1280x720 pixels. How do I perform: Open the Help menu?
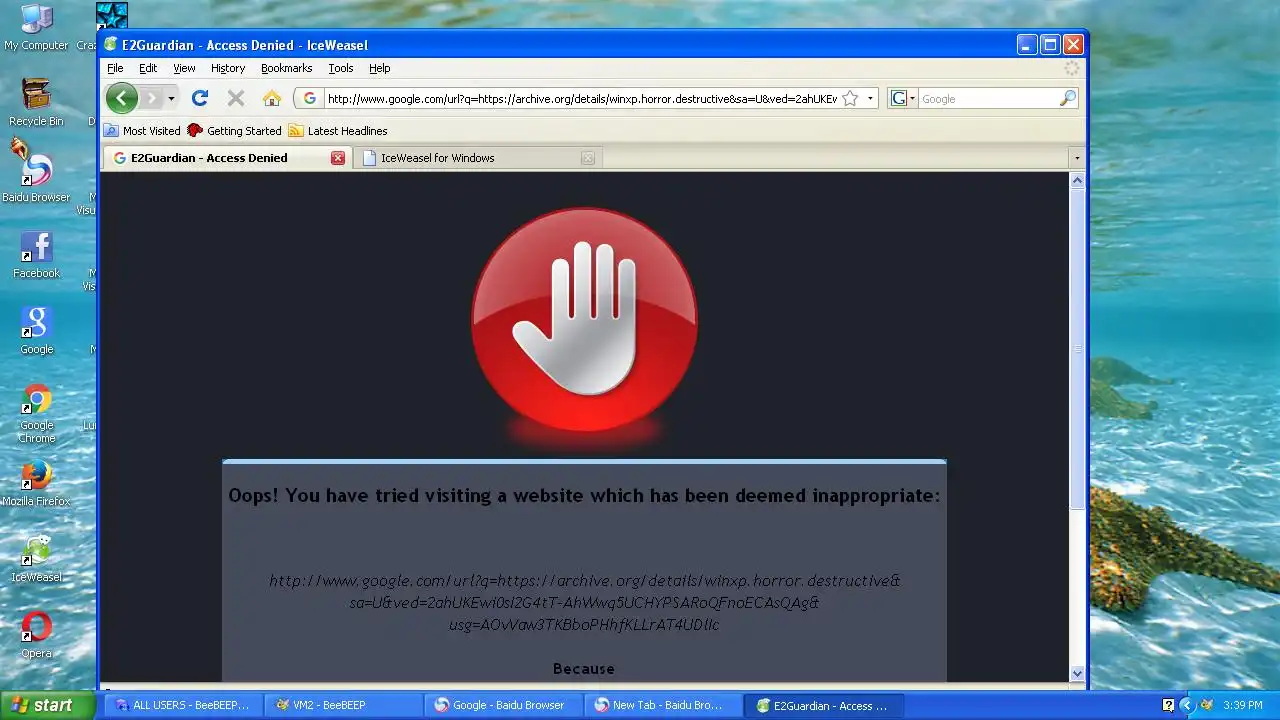coord(380,68)
